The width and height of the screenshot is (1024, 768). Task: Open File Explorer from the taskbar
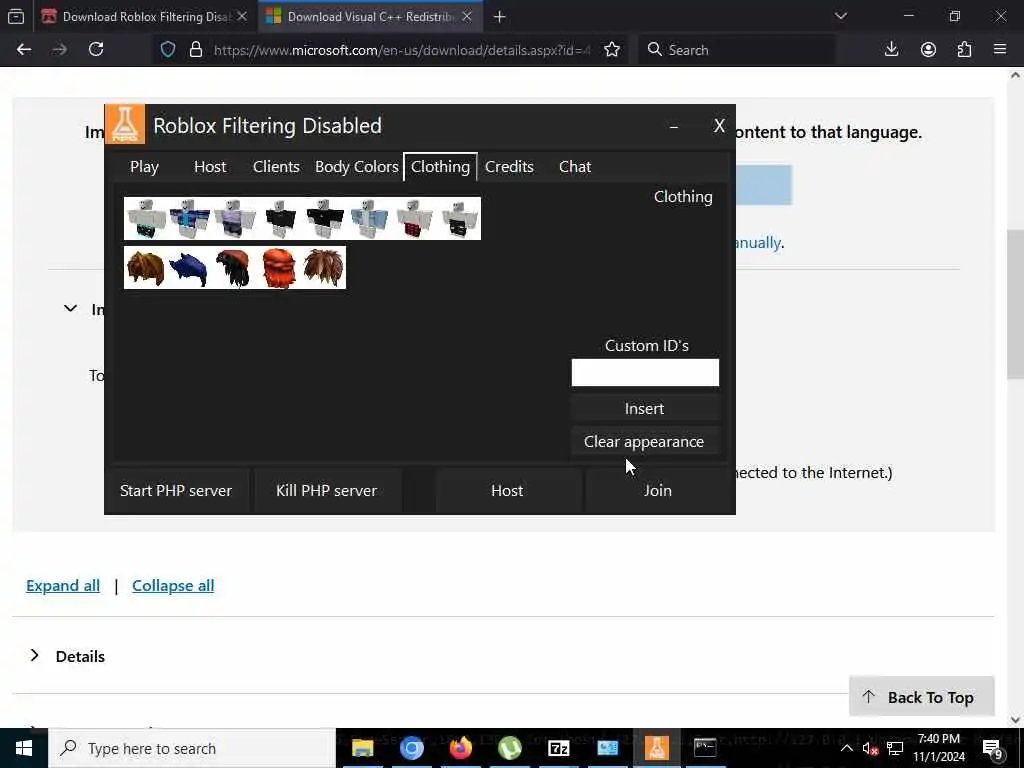[x=362, y=748]
